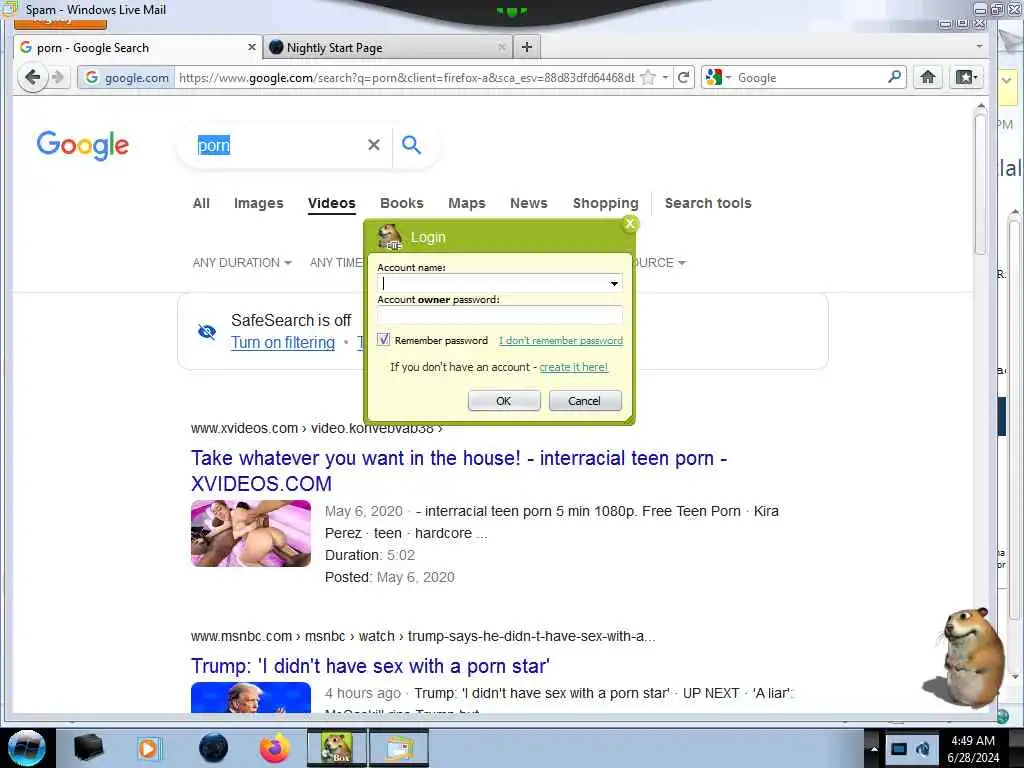Click the browser forward arrow
Viewport: 1024px width, 768px height.
59,78
